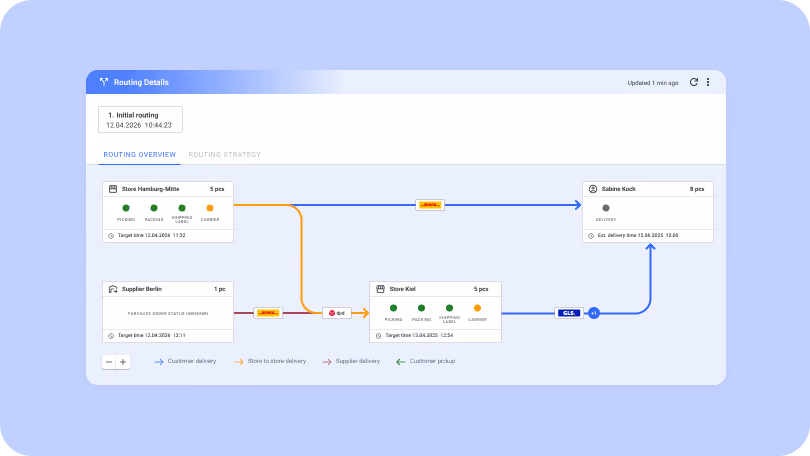The height and width of the screenshot is (456, 810).
Task: Click the clock icon in Store Hamburg-Mitte card
Action: coord(111,235)
